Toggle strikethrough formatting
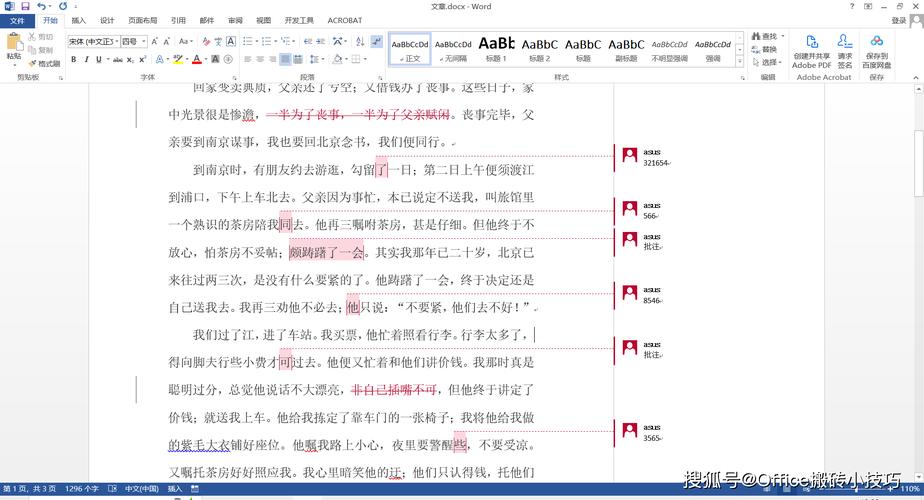Viewport: 924px width, 500px height. (118, 60)
